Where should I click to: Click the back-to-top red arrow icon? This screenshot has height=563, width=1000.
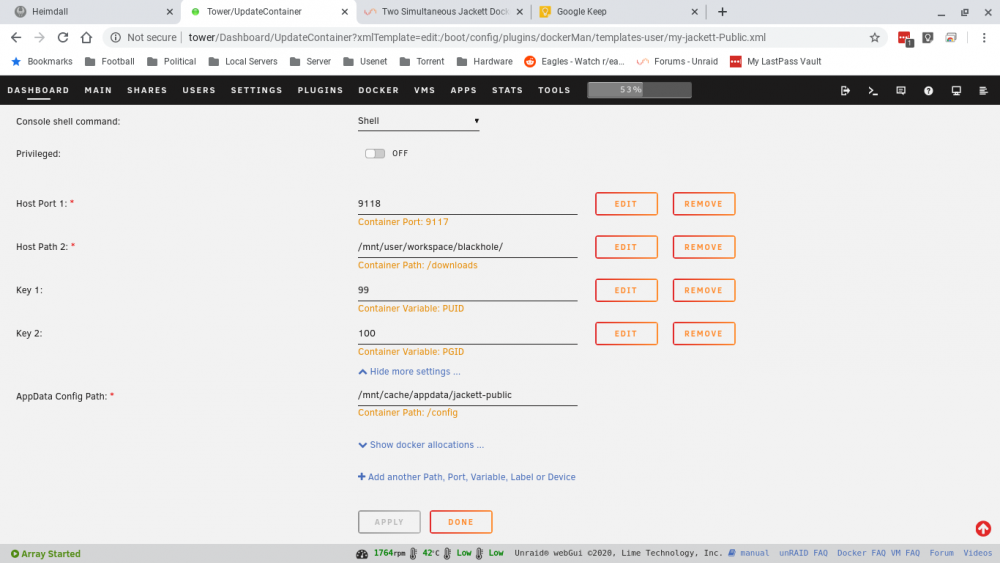983,529
